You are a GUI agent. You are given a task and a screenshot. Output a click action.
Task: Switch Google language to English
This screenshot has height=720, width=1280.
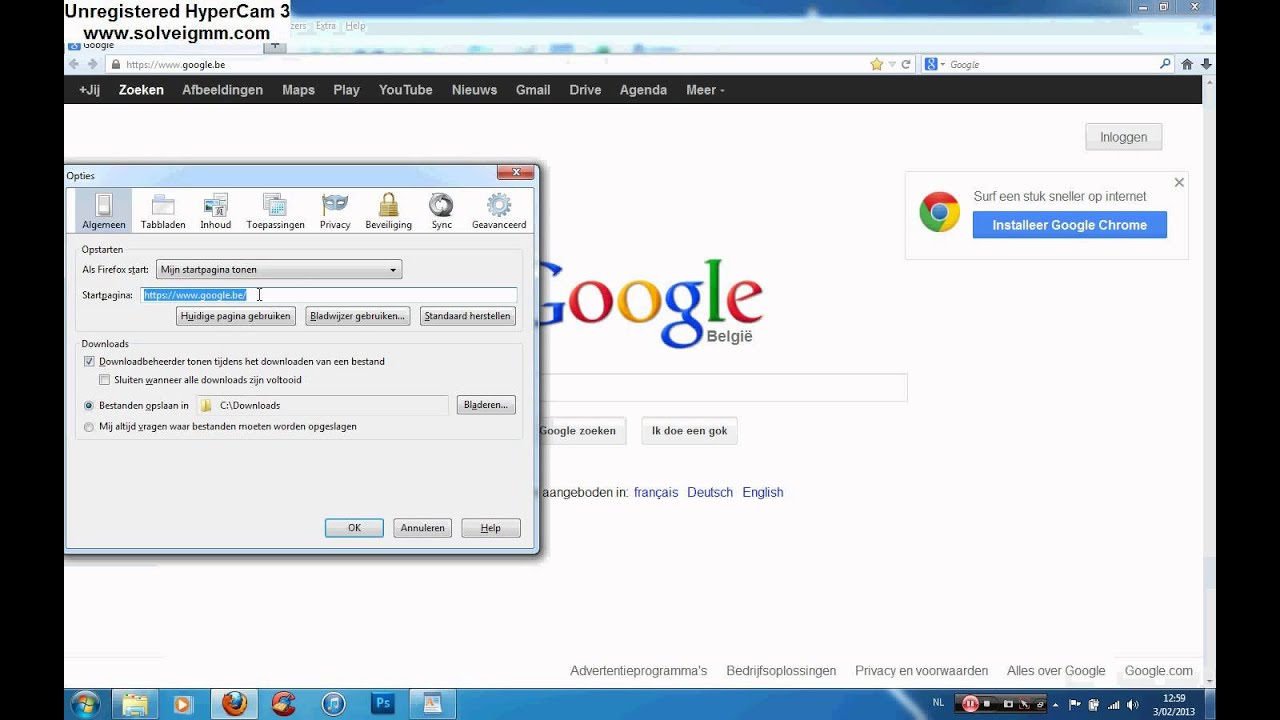[x=763, y=492]
